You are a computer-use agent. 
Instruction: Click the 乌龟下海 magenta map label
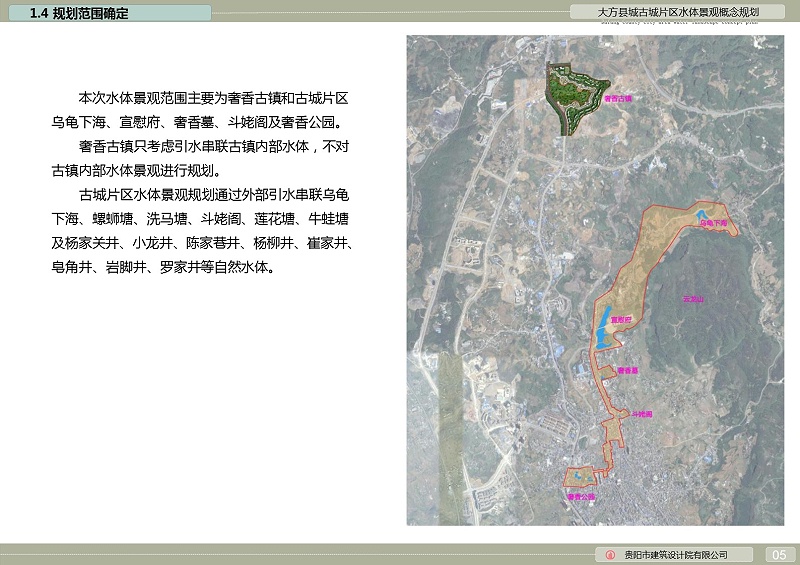[x=714, y=225]
